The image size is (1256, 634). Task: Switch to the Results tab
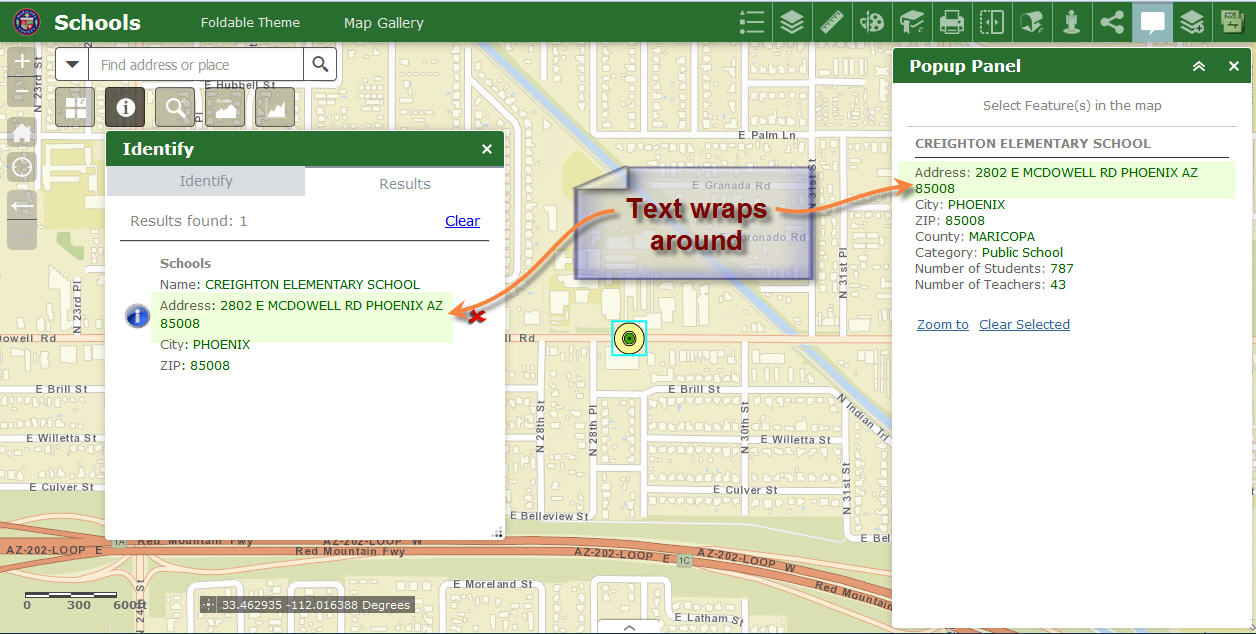[405, 184]
